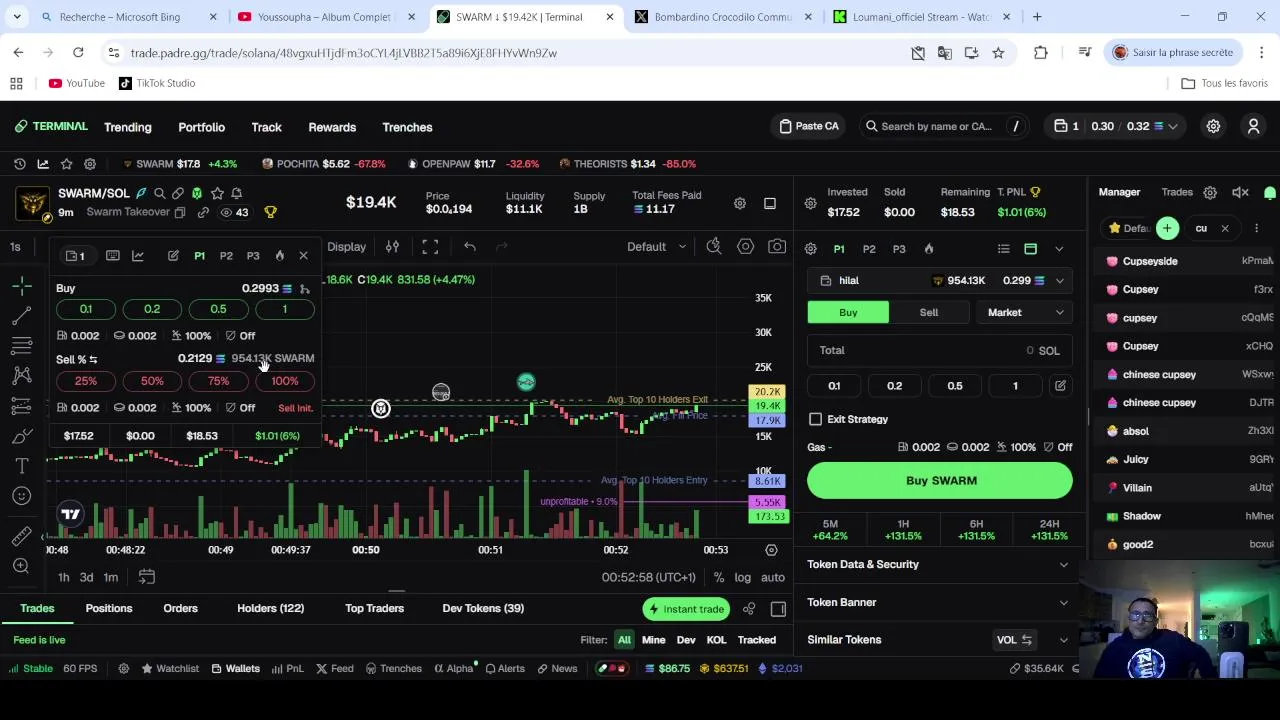Set a price alert with the bell icon
The width and height of the screenshot is (1280, 720).
[236, 193]
